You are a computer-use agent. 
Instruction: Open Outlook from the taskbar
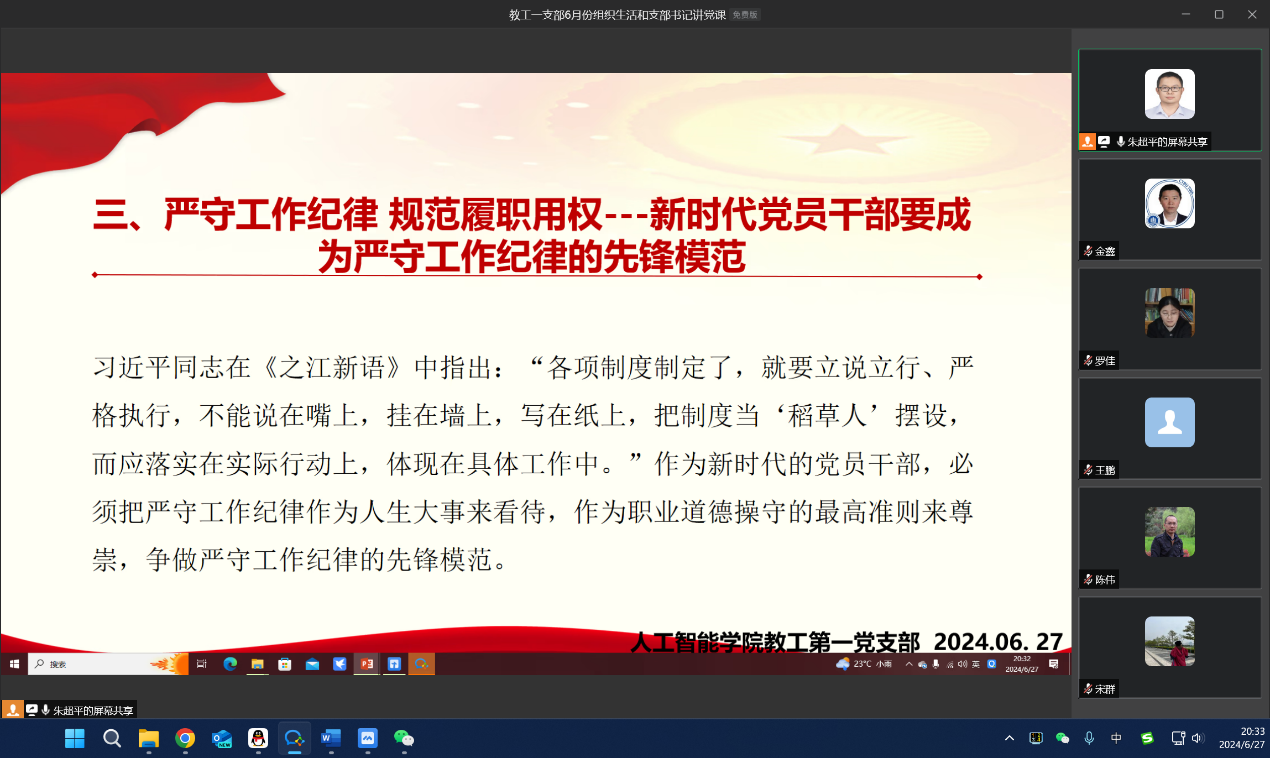point(222,738)
